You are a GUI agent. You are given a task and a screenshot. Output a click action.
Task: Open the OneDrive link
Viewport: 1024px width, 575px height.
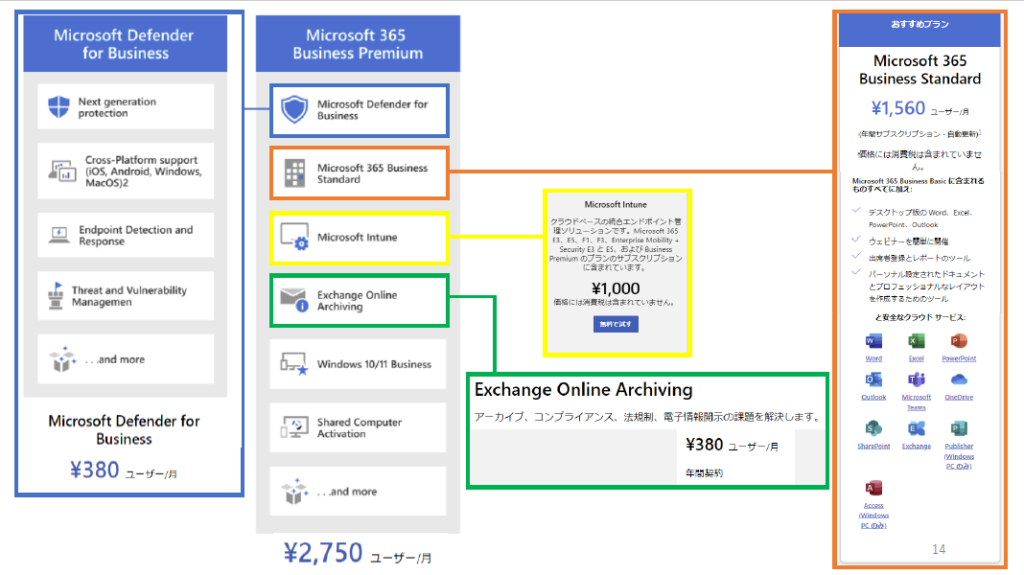(x=959, y=397)
